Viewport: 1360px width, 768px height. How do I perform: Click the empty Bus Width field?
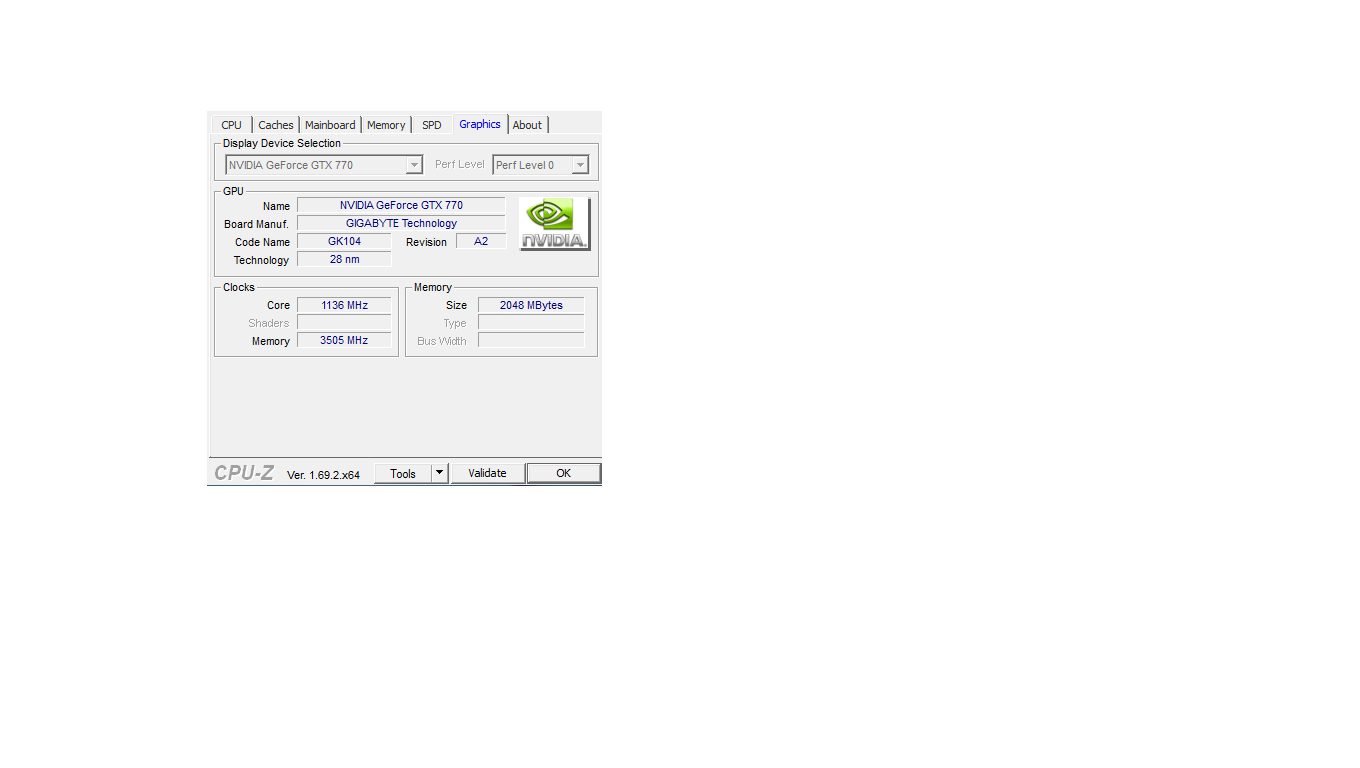click(x=531, y=340)
